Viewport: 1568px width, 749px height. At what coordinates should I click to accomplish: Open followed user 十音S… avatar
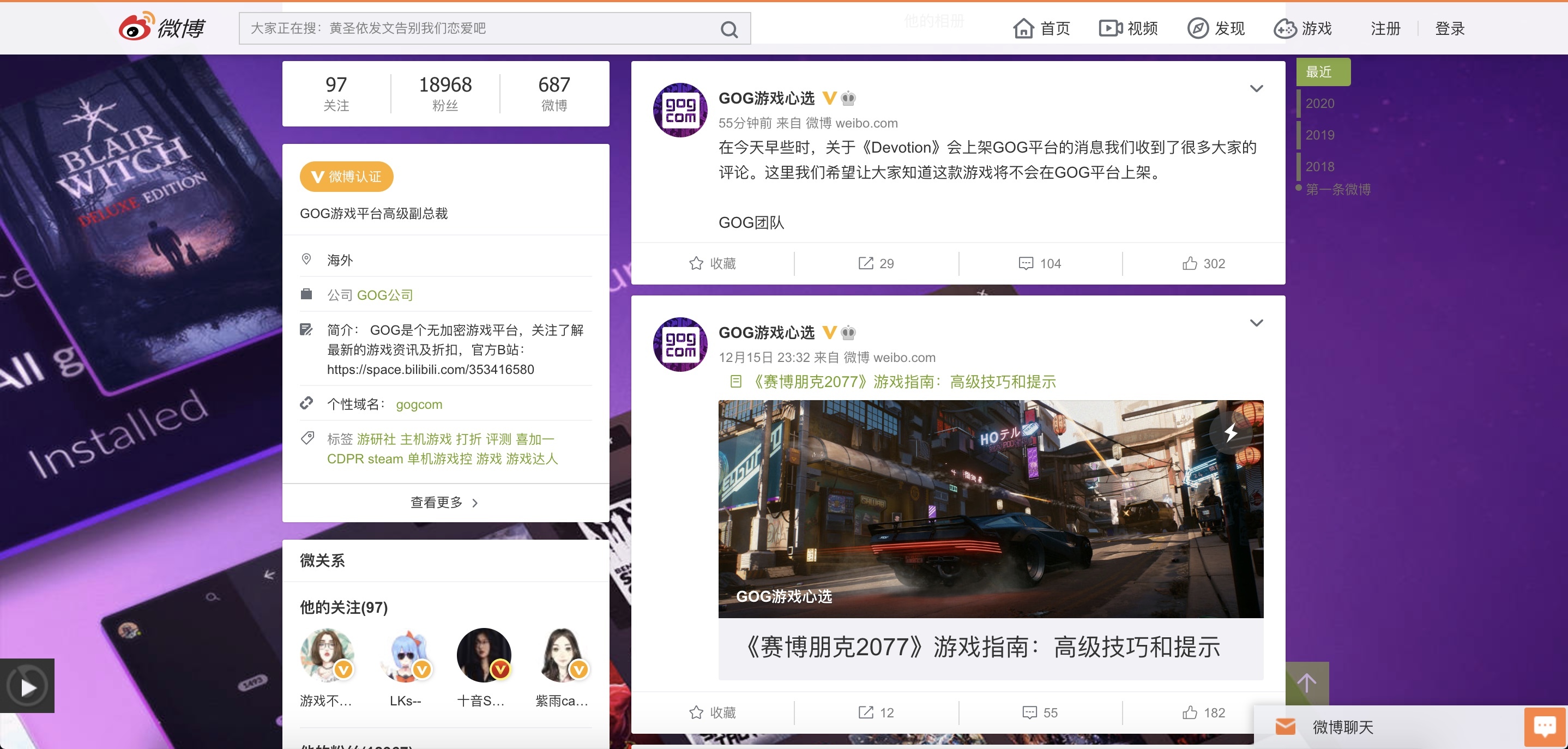click(x=484, y=655)
